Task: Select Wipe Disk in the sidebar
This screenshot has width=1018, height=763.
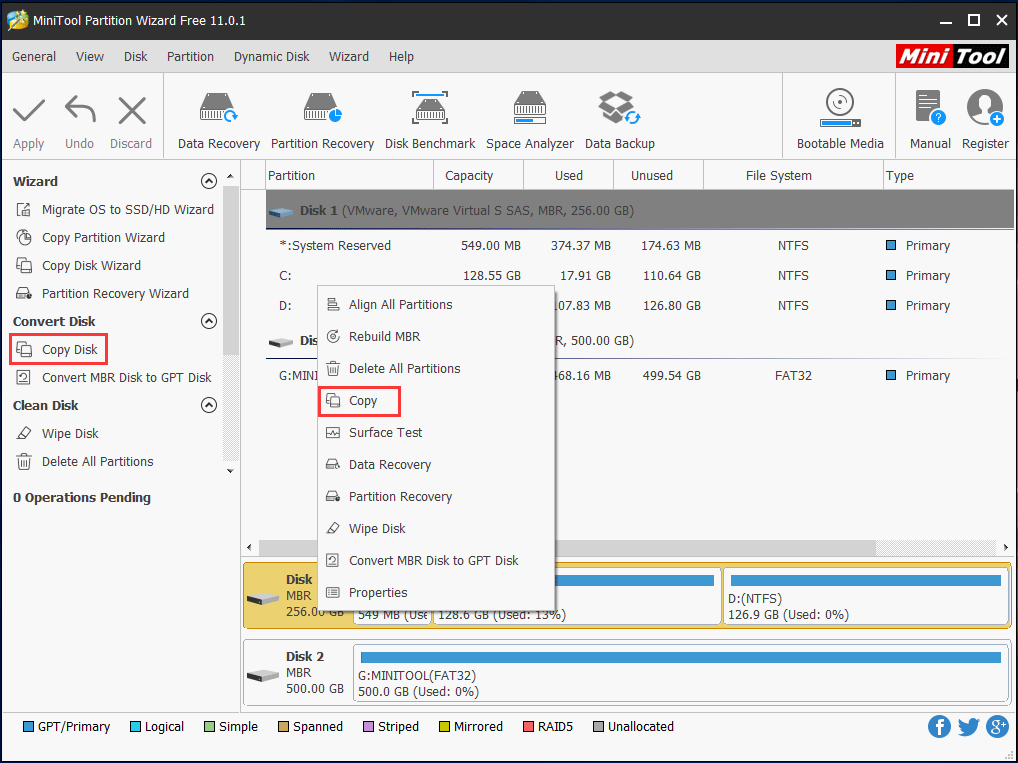Action: tap(57, 433)
